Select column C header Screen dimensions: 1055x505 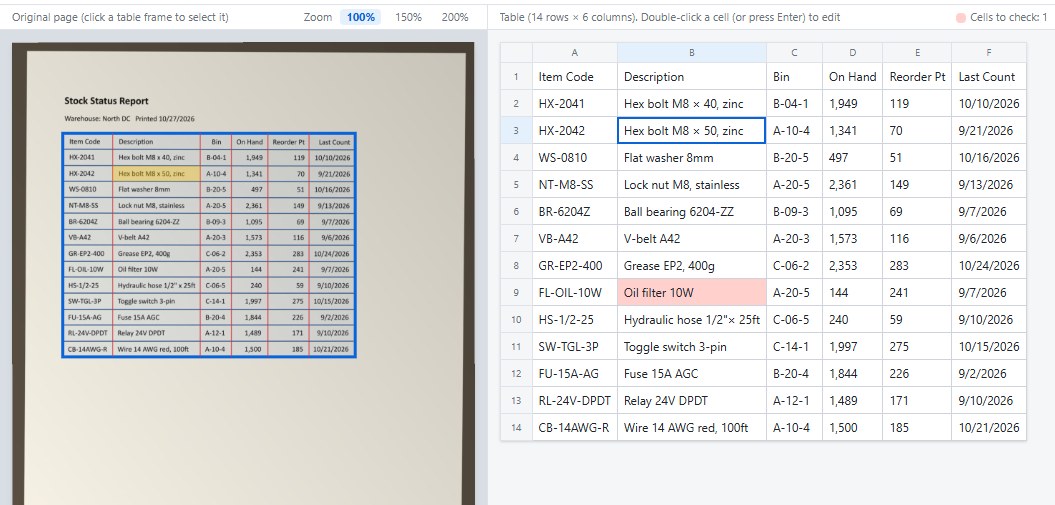pos(795,52)
